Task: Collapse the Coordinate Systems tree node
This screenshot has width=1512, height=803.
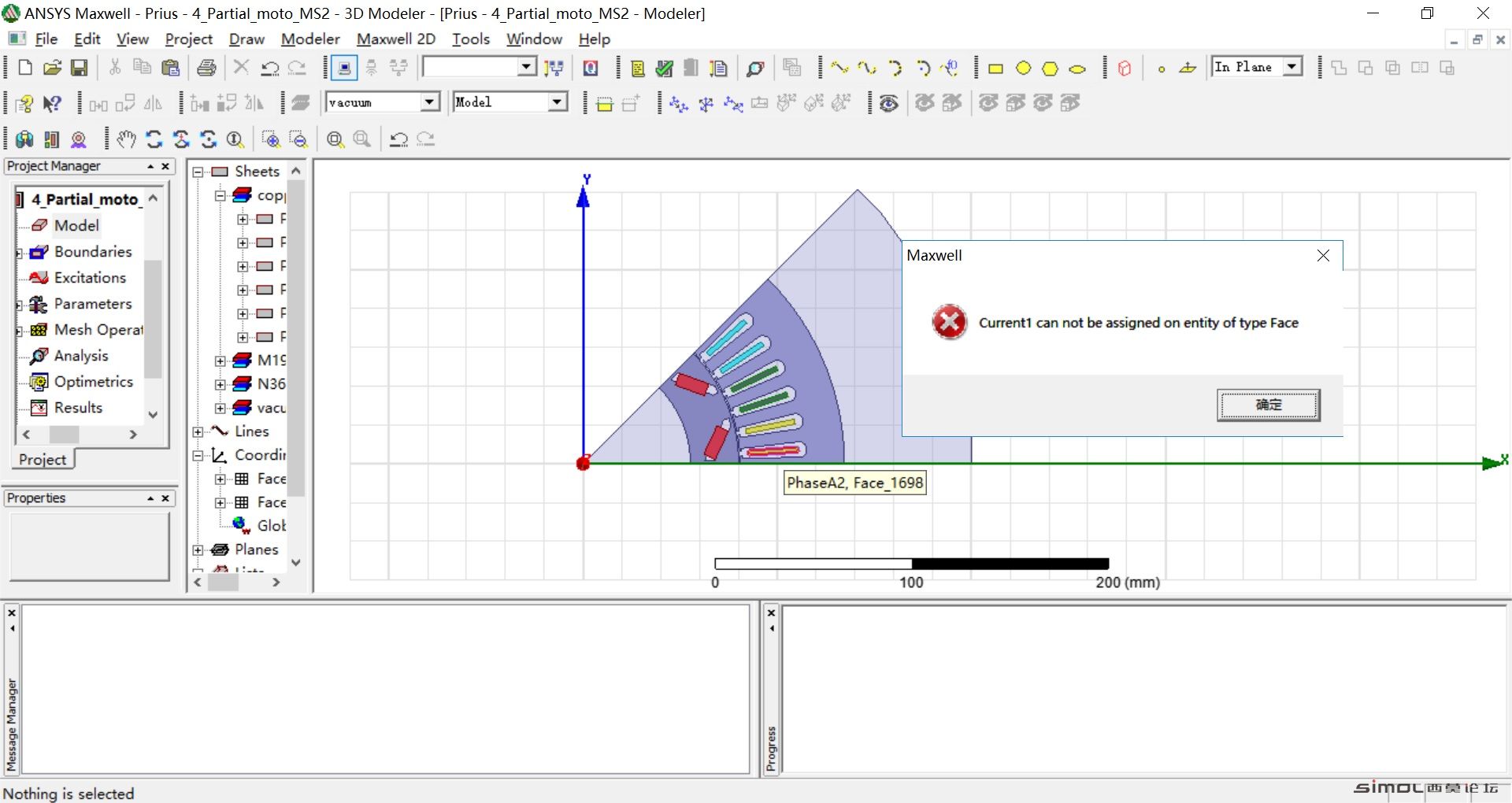Action: (x=198, y=455)
